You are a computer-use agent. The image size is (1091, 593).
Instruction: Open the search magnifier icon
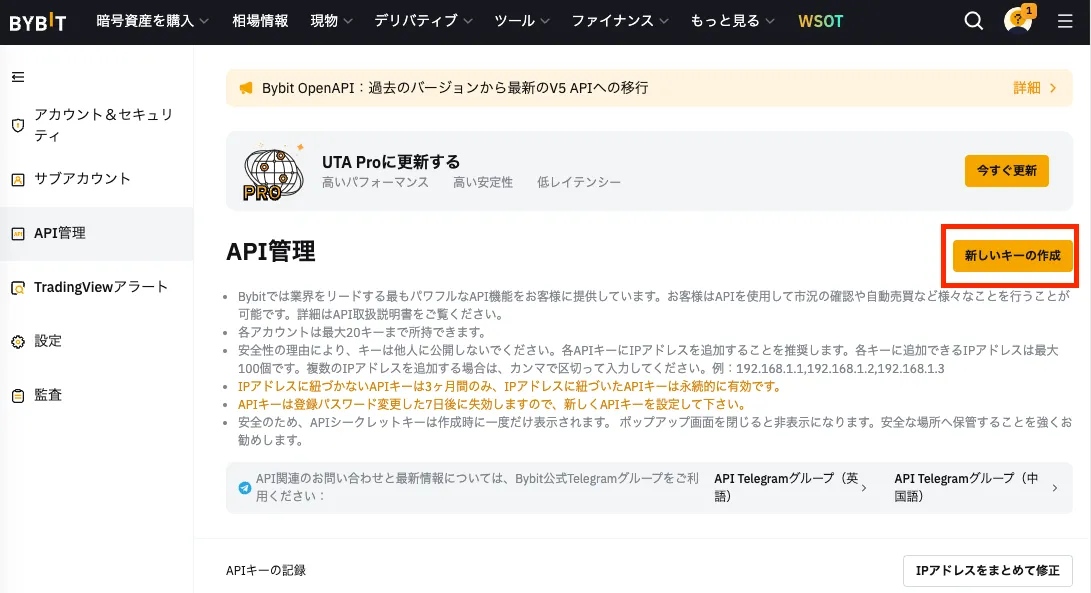click(x=973, y=21)
